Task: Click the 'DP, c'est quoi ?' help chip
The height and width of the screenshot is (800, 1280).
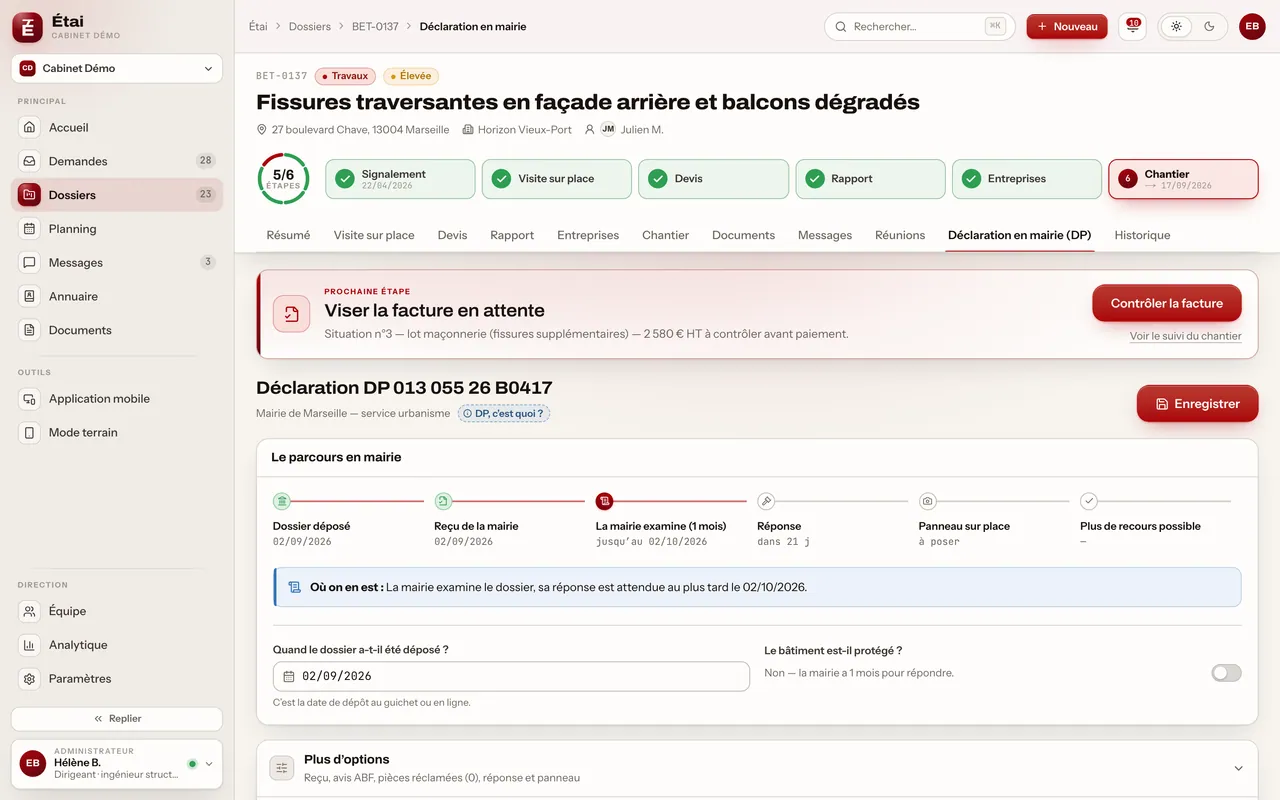Action: coord(504,413)
